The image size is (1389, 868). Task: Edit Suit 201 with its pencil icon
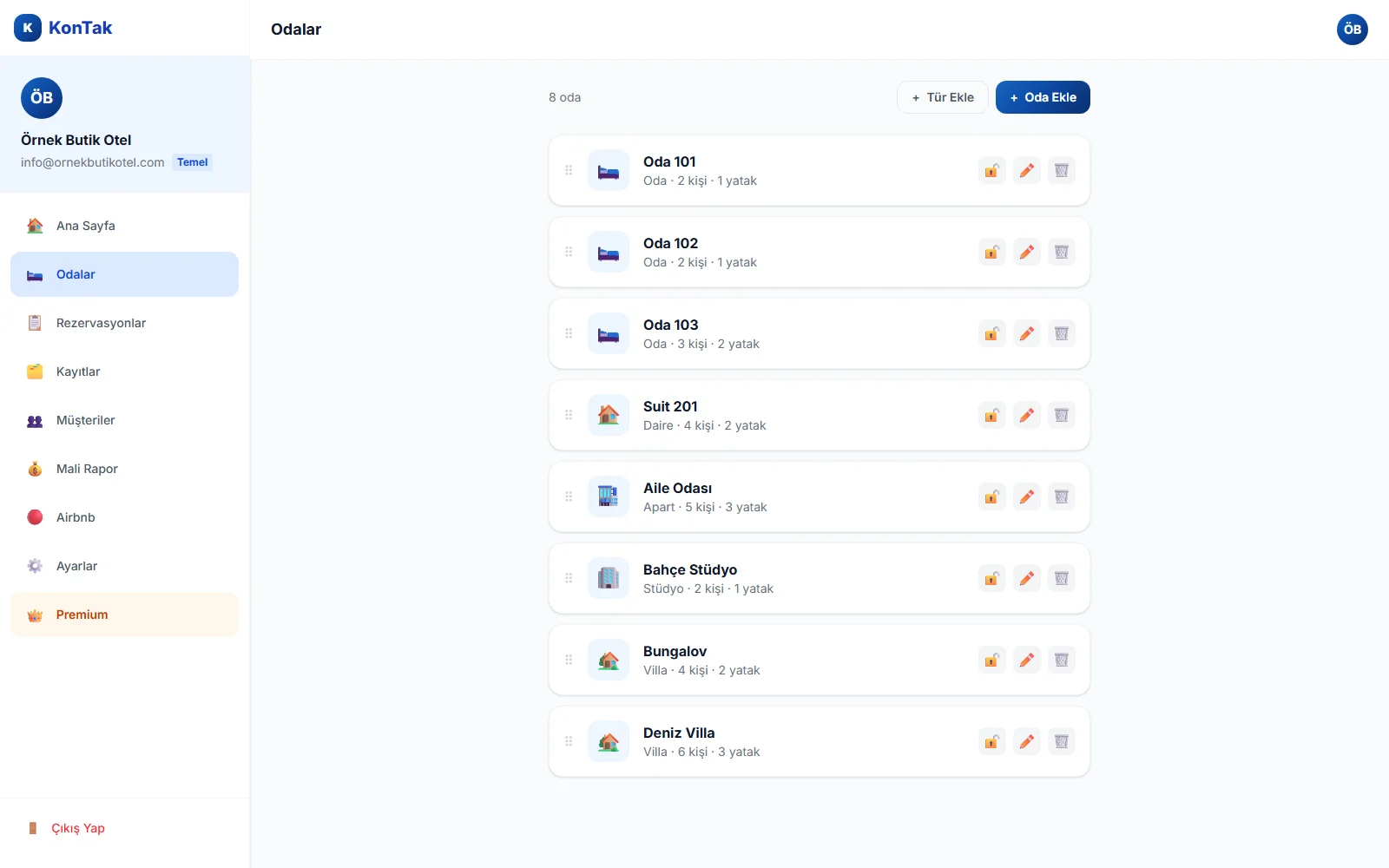[x=1027, y=415]
